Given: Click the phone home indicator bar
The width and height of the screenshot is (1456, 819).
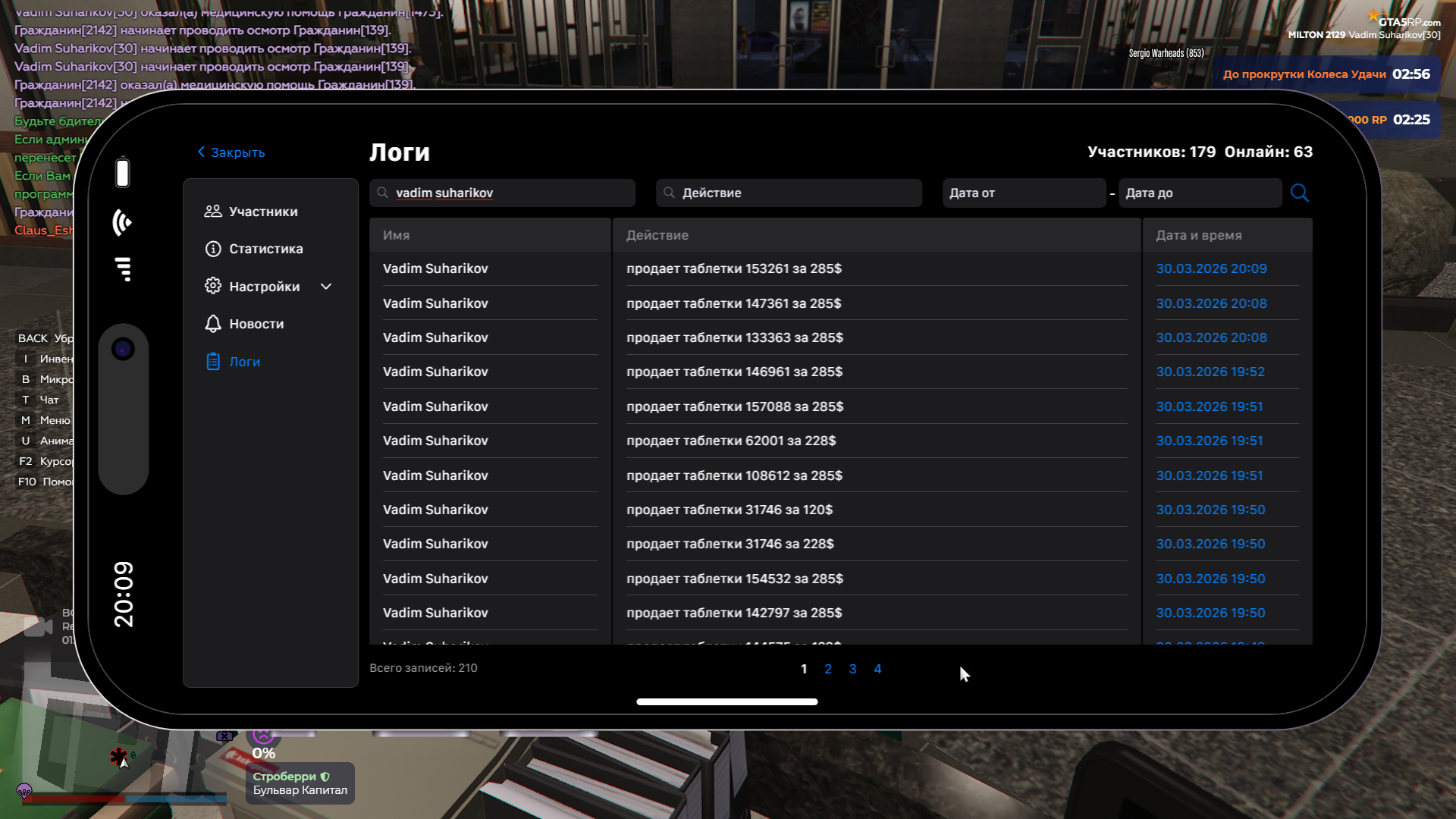Looking at the screenshot, I should [x=726, y=701].
